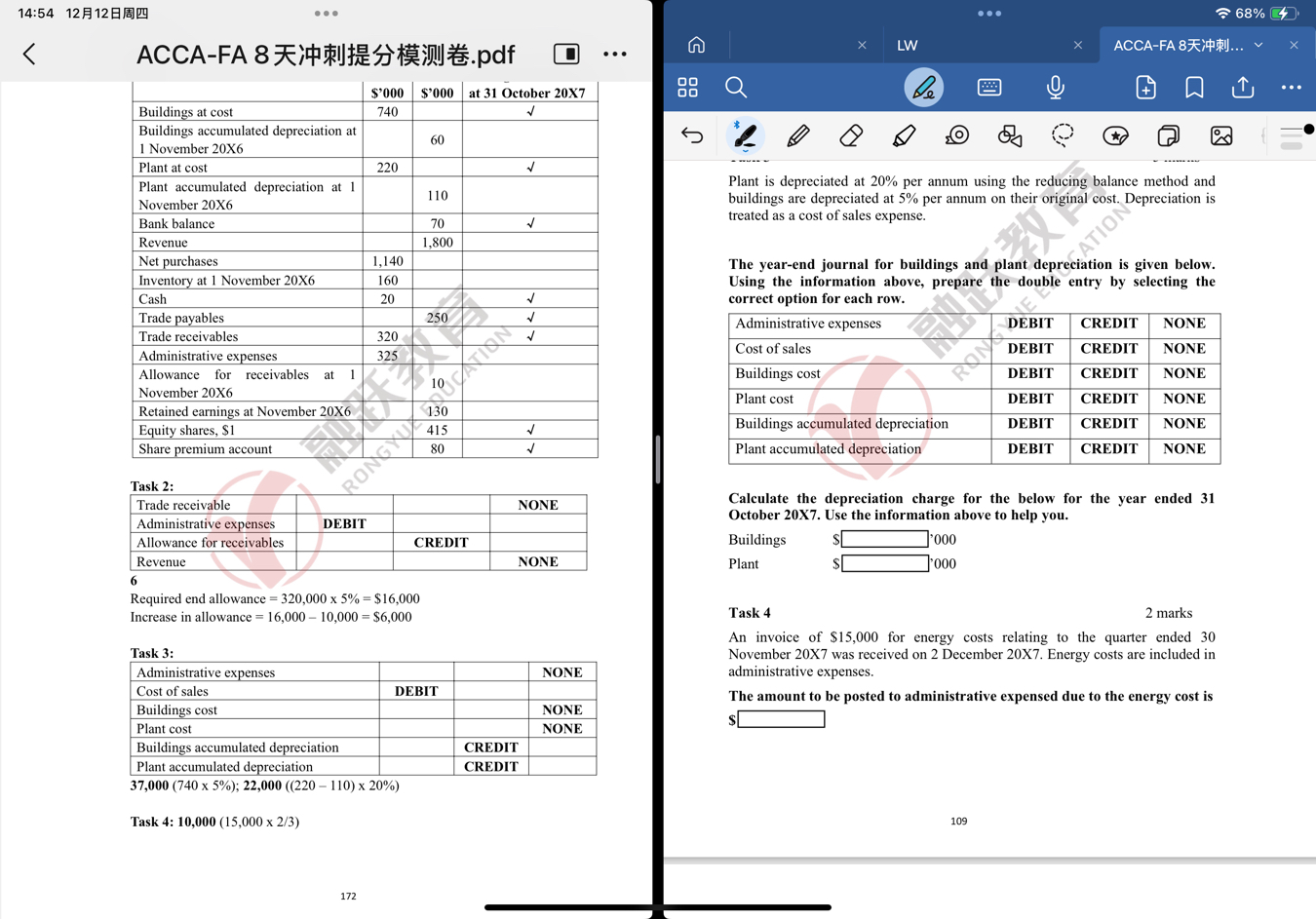Switch to the ACCA-FA 8天冲刺 tab

(x=1178, y=45)
